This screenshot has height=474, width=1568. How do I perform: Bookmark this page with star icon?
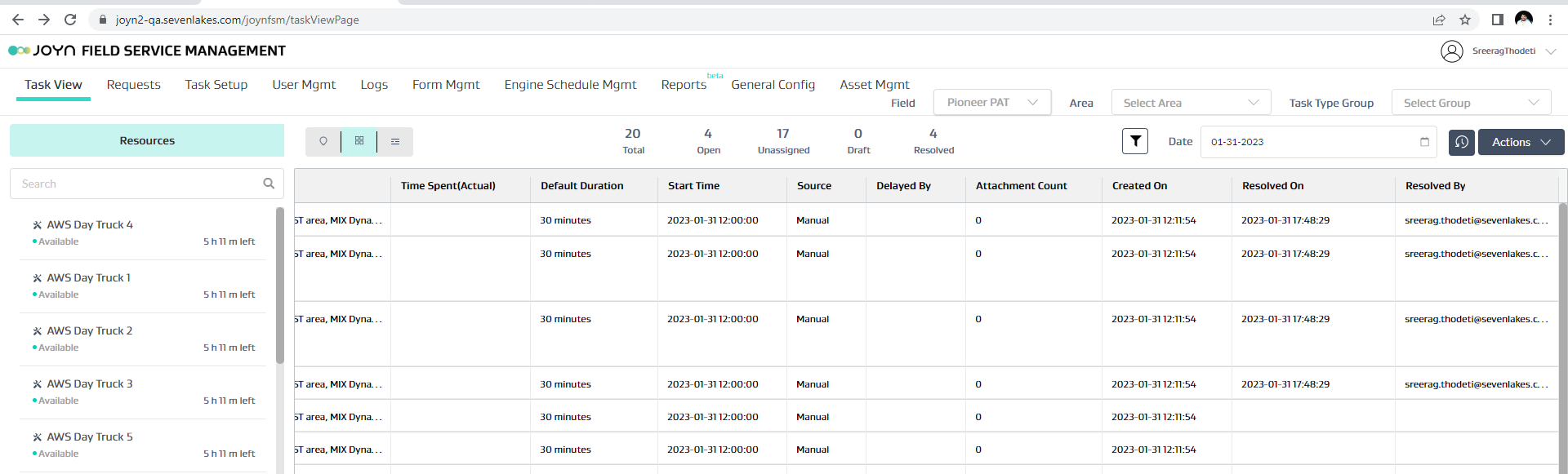1465,20
